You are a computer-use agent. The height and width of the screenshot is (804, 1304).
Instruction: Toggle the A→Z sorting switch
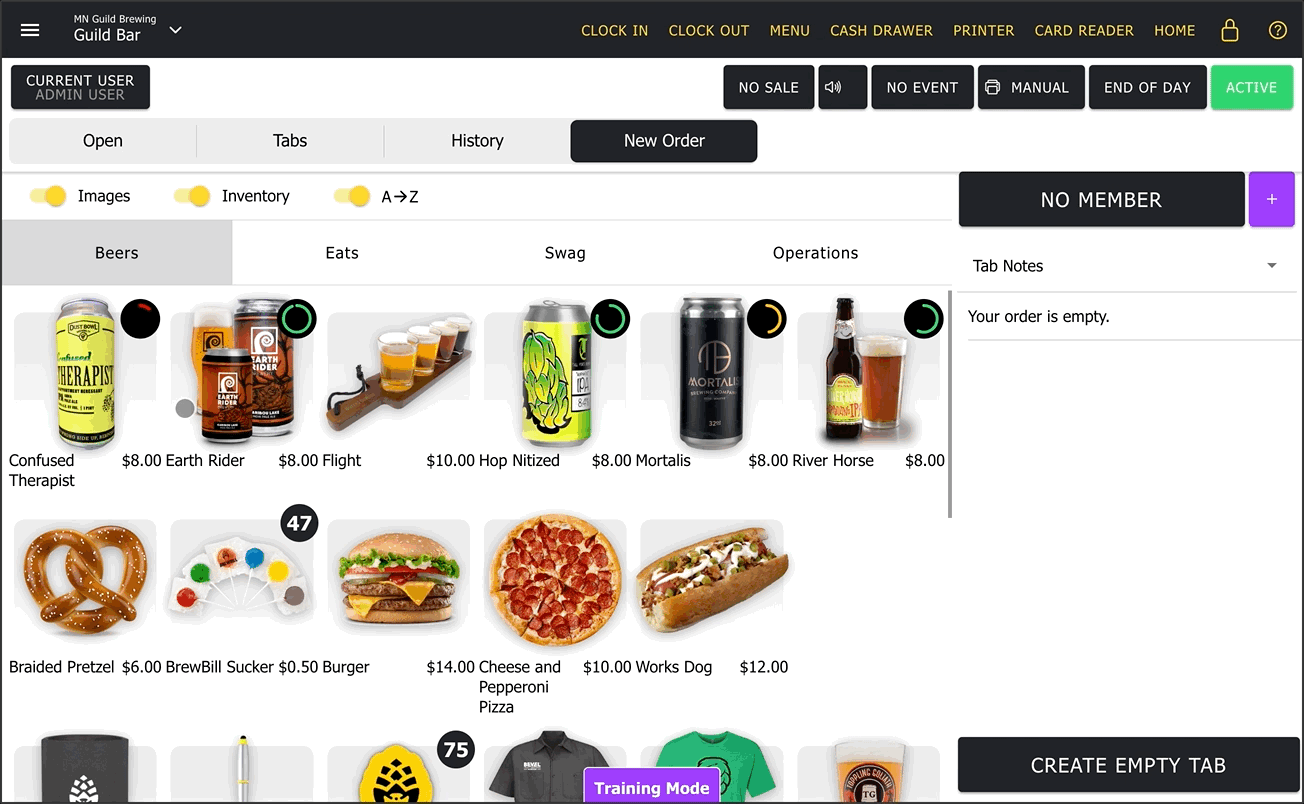click(x=352, y=196)
